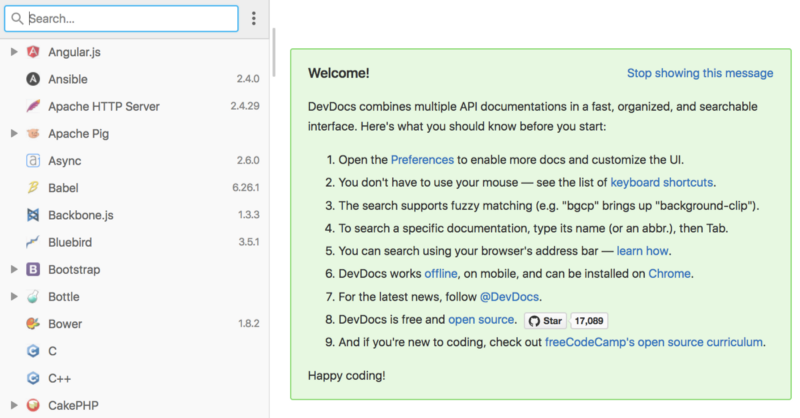Click Stop showing this message

click(x=700, y=73)
